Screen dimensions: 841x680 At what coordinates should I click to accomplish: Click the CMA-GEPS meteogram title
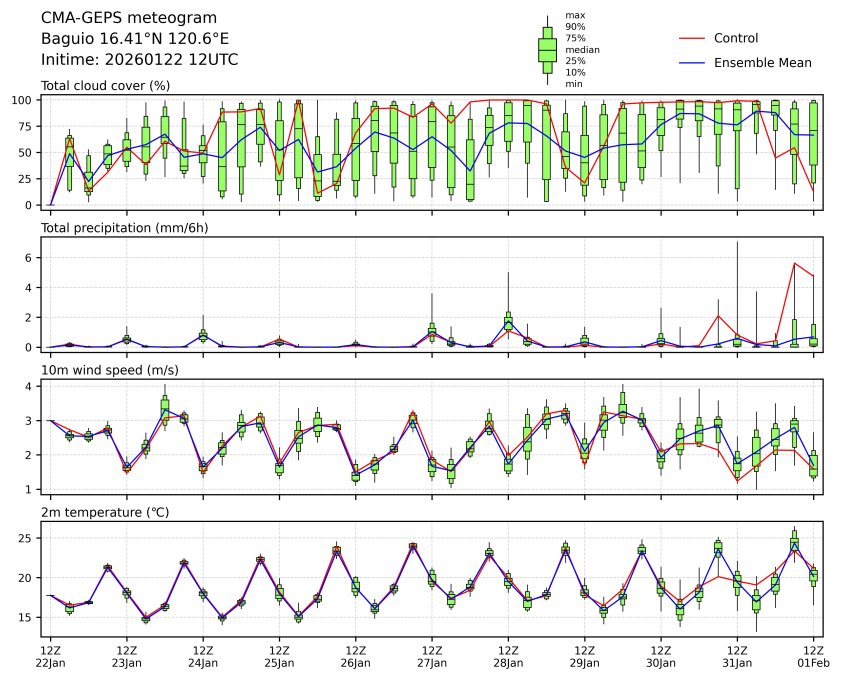pyautogui.click(x=114, y=18)
